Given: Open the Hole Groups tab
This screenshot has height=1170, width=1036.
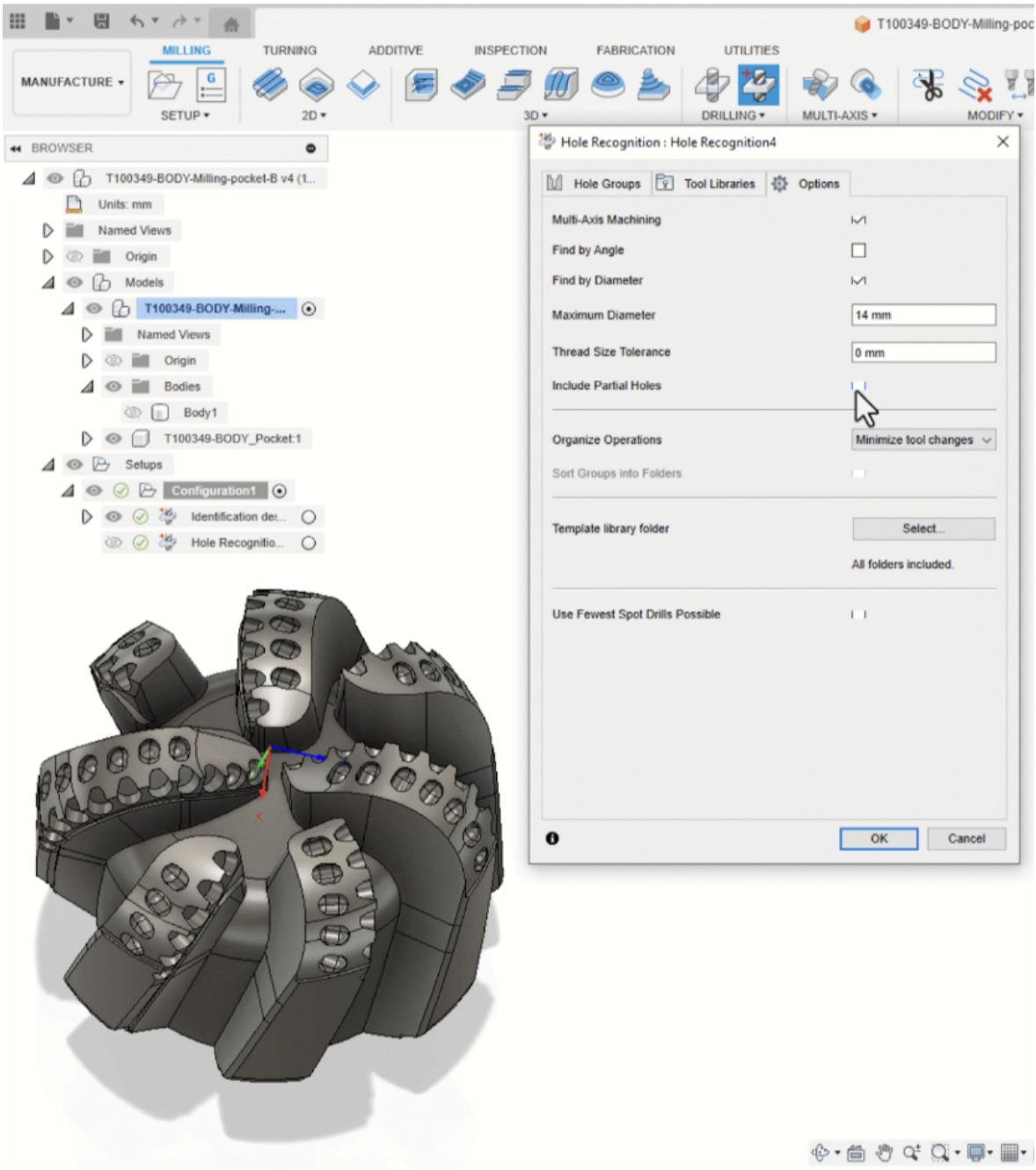Looking at the screenshot, I should pyautogui.click(x=595, y=183).
